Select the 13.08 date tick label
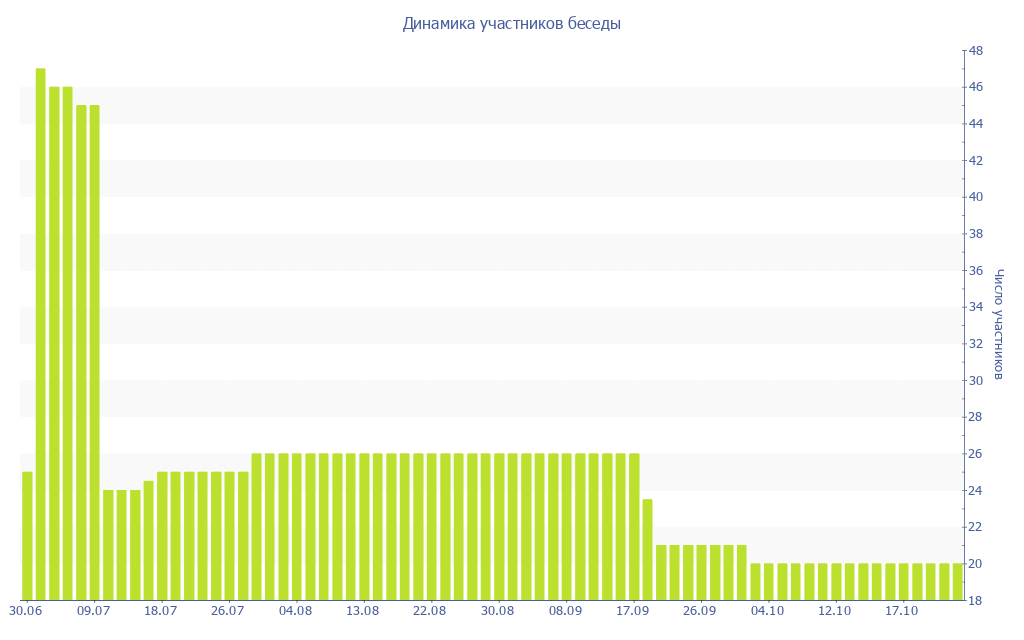The height and width of the screenshot is (640, 1024). coord(362,611)
